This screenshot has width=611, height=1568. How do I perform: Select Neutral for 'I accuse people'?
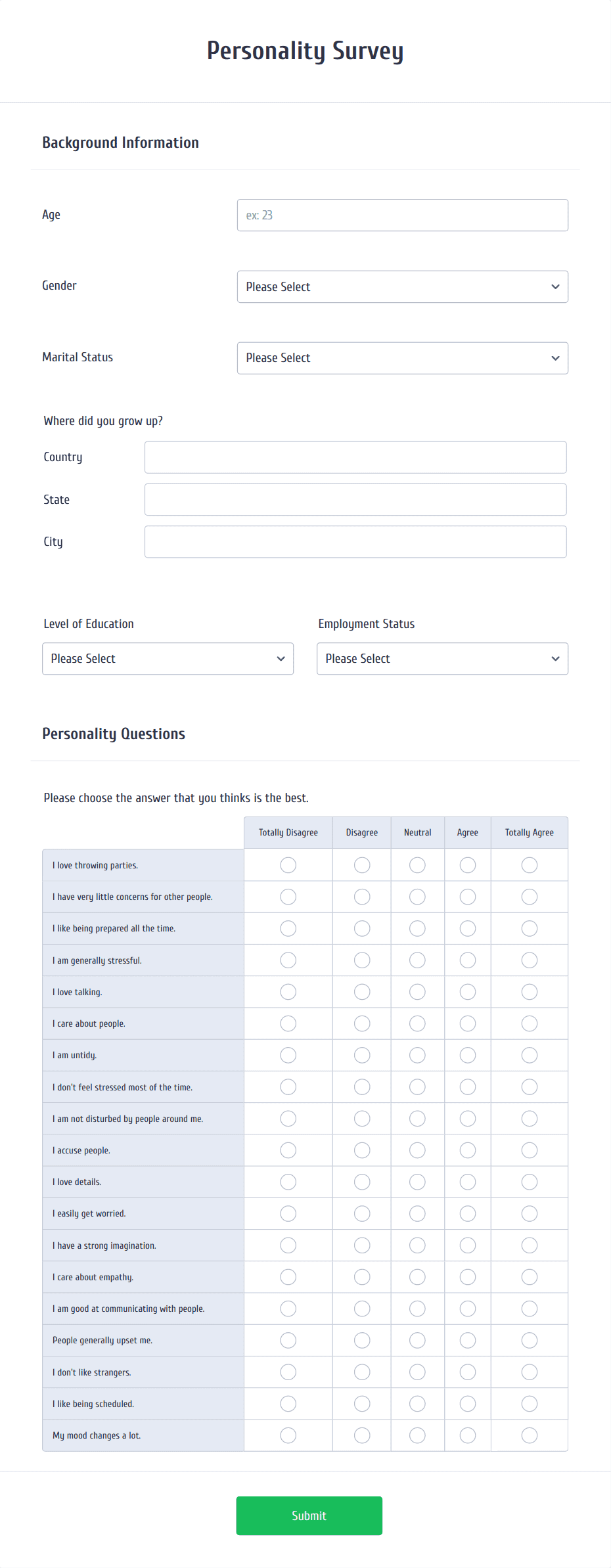click(x=417, y=1150)
